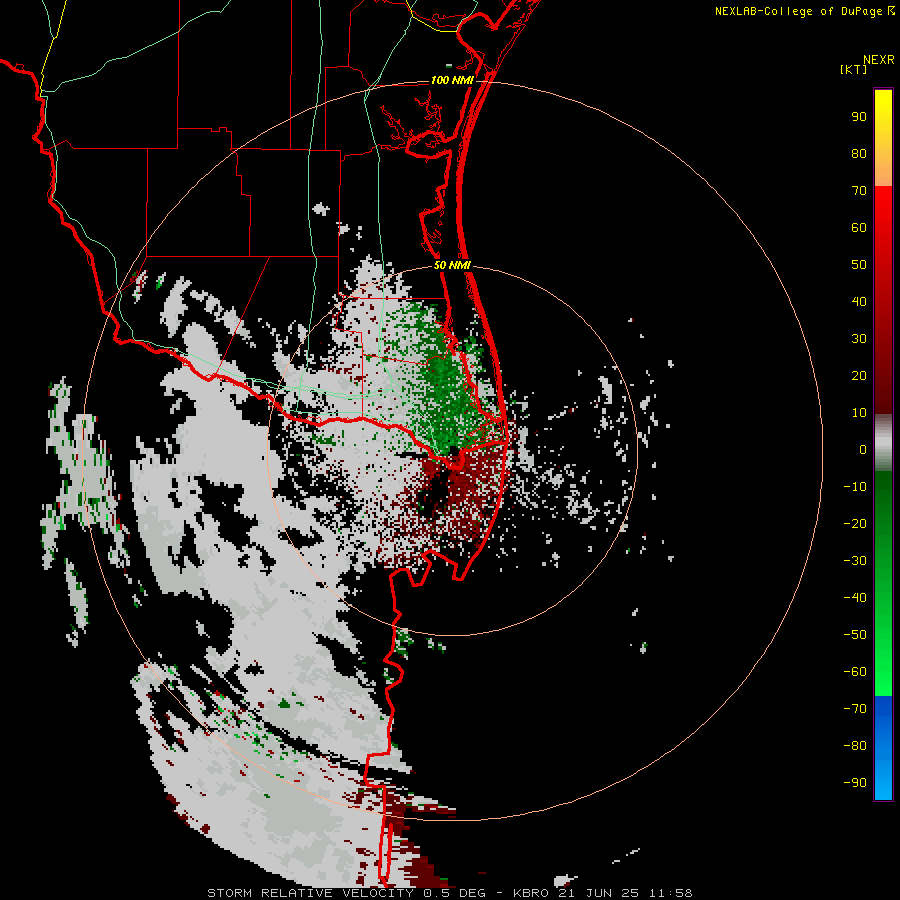The image size is (900, 900).
Task: Click the -20 value on color scale
Action: pos(855,523)
